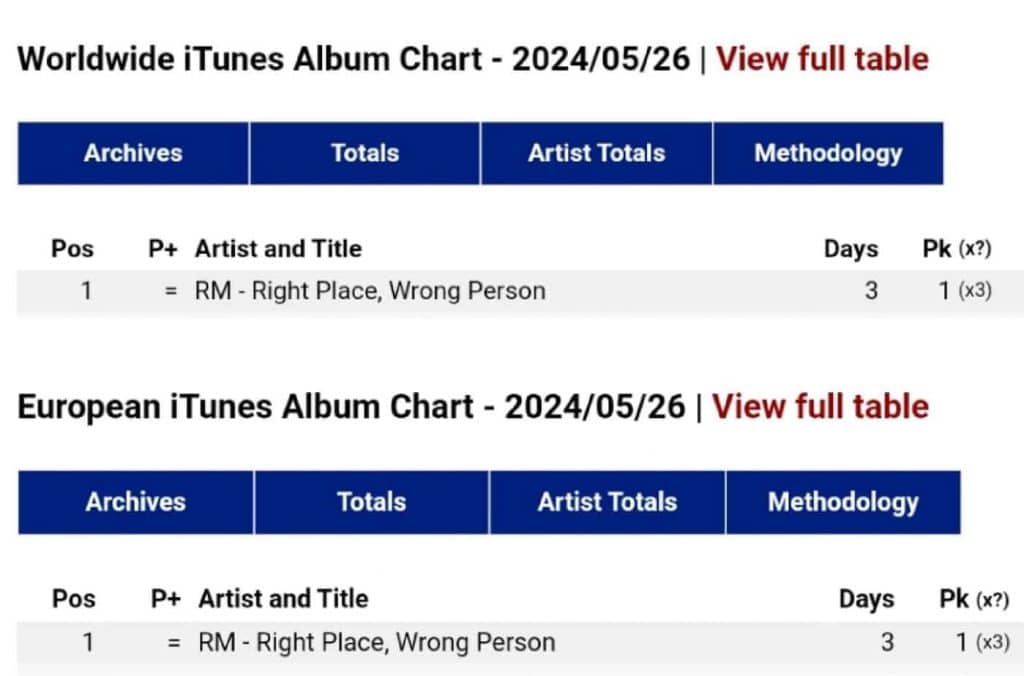Open Archives for the Worldwide iTunes Album Chart
The width and height of the screenshot is (1024, 676).
(133, 153)
